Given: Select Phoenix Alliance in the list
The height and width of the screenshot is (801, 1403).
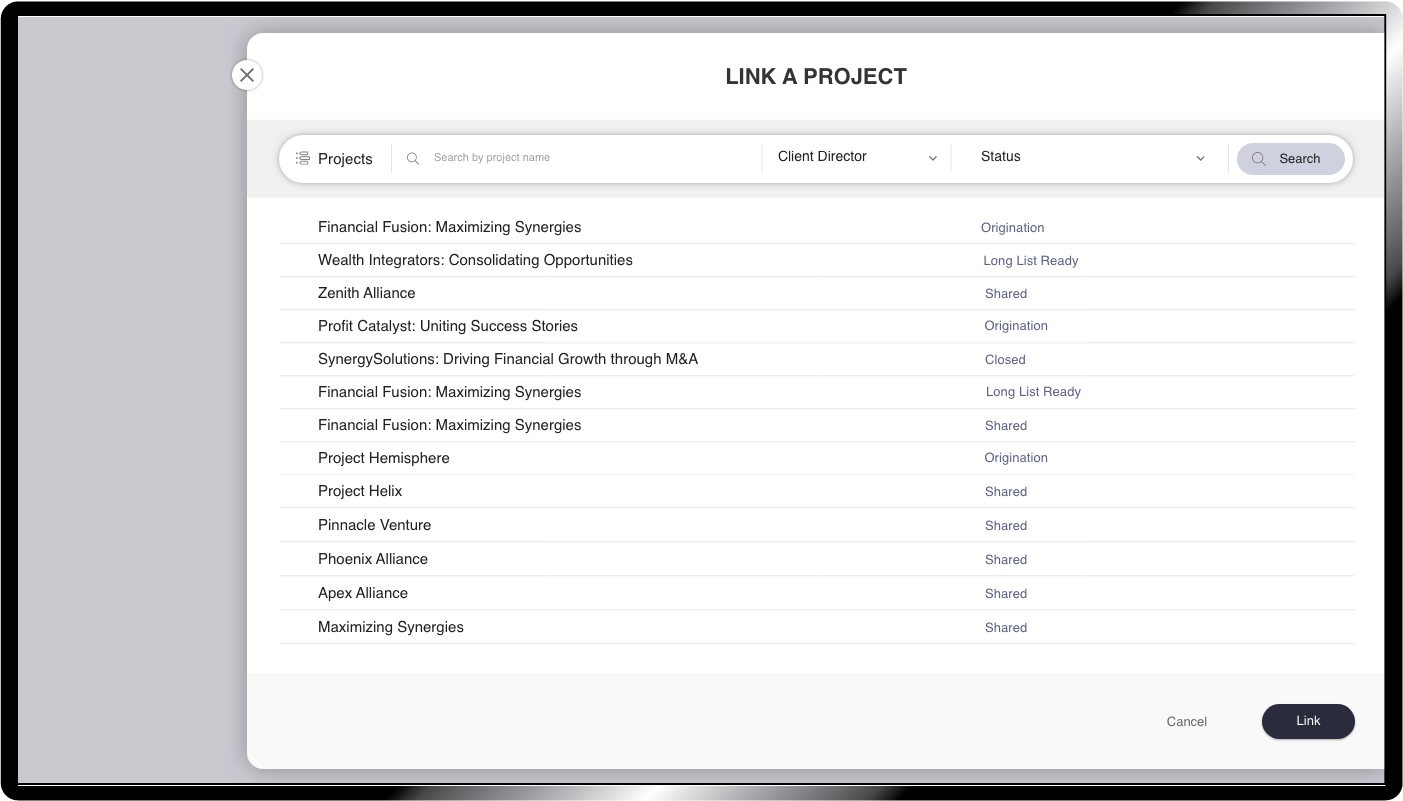Looking at the screenshot, I should [372, 559].
